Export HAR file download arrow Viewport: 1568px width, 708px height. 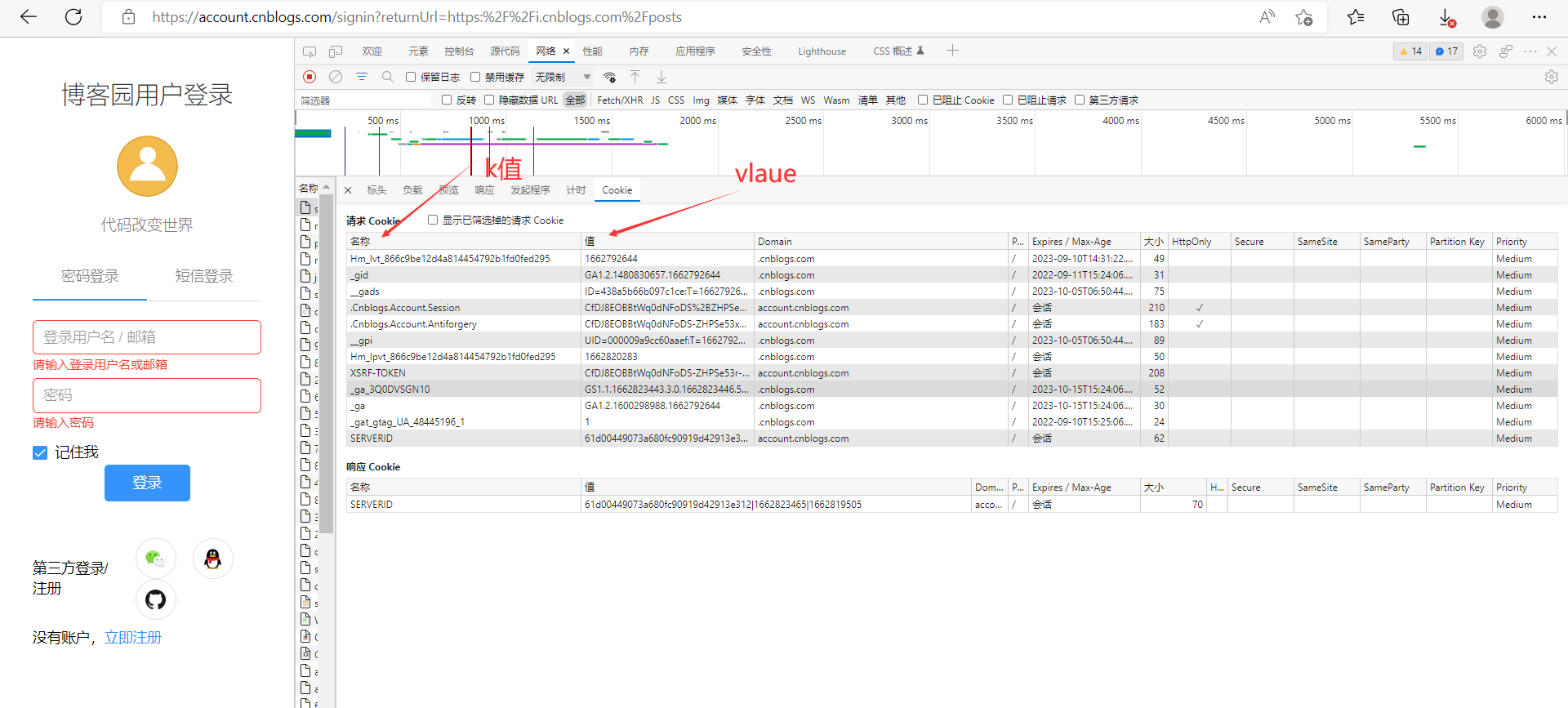(x=661, y=77)
